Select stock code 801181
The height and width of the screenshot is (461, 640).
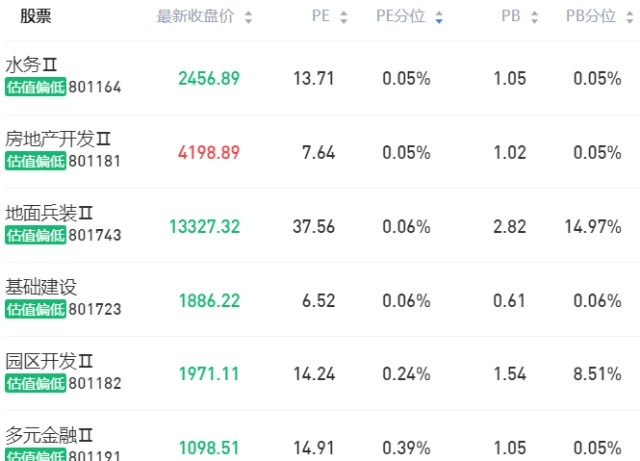click(x=95, y=161)
